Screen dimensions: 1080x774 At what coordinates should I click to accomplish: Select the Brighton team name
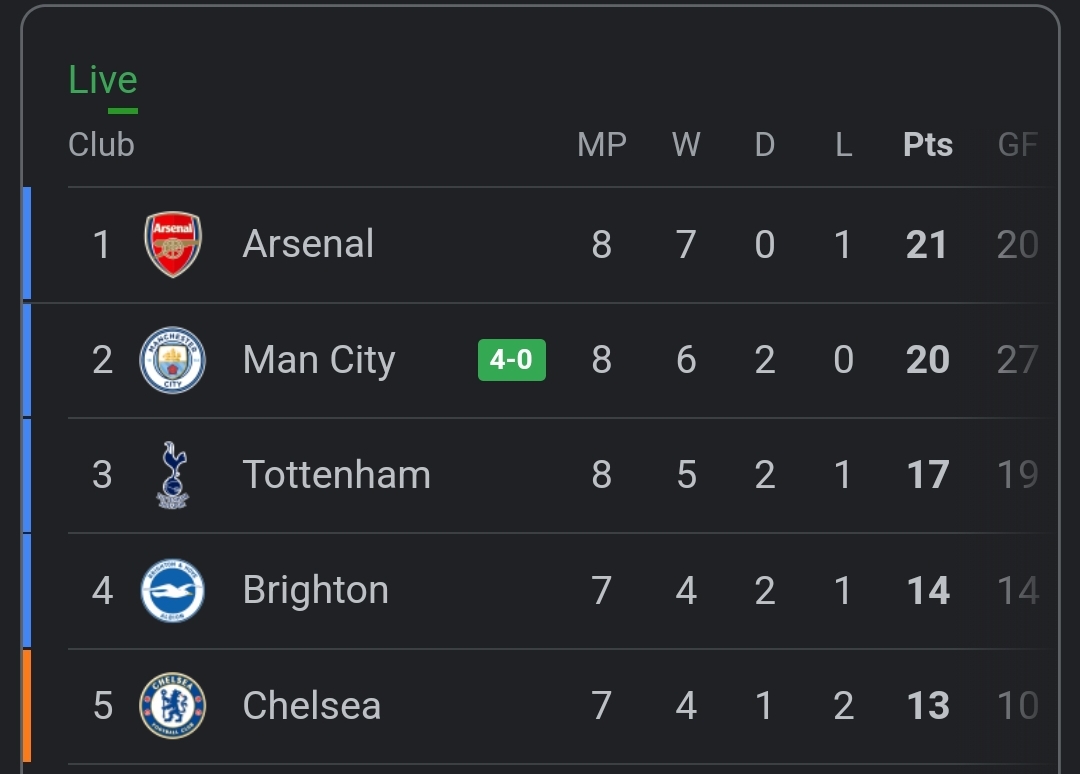315,591
